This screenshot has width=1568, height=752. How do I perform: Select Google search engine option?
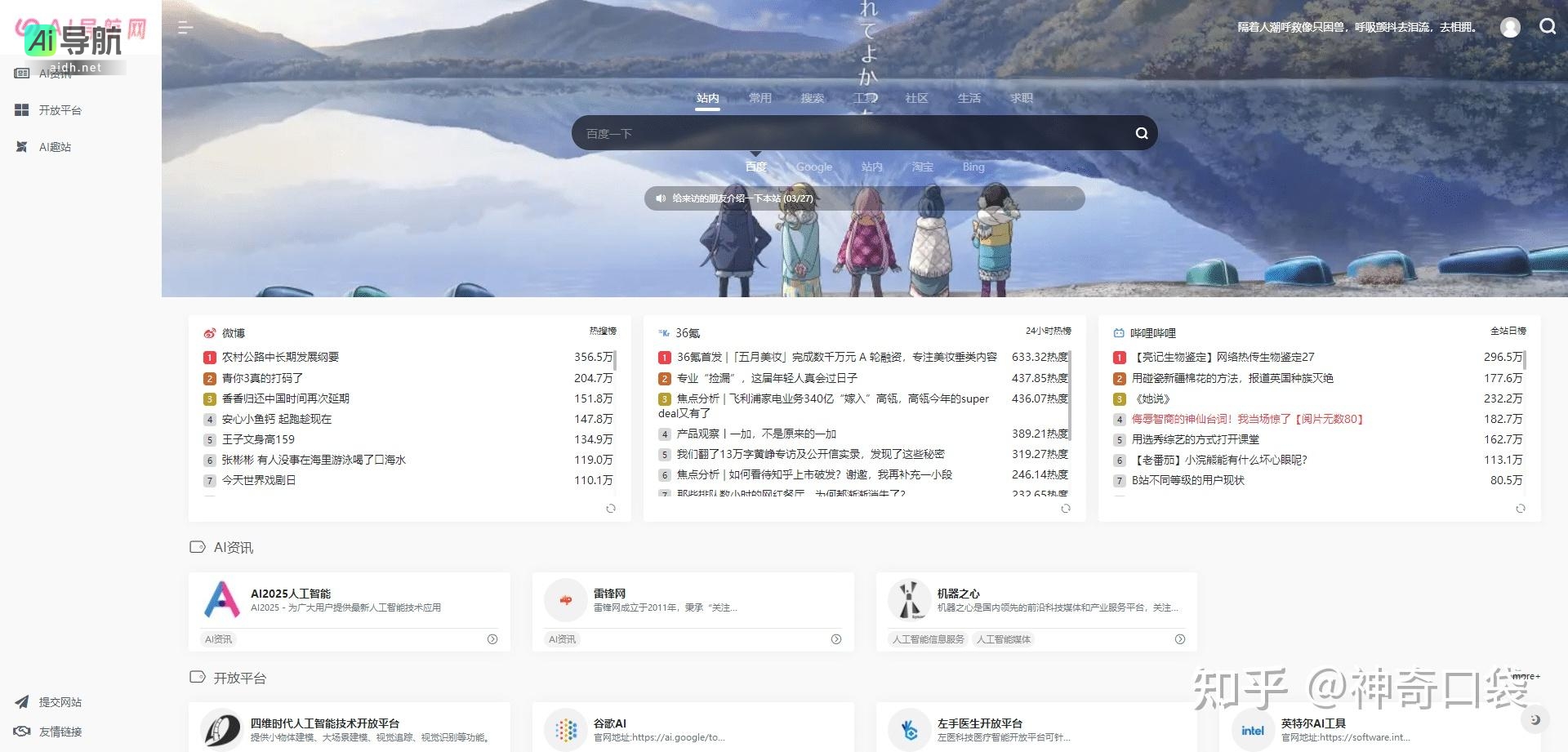tap(814, 167)
